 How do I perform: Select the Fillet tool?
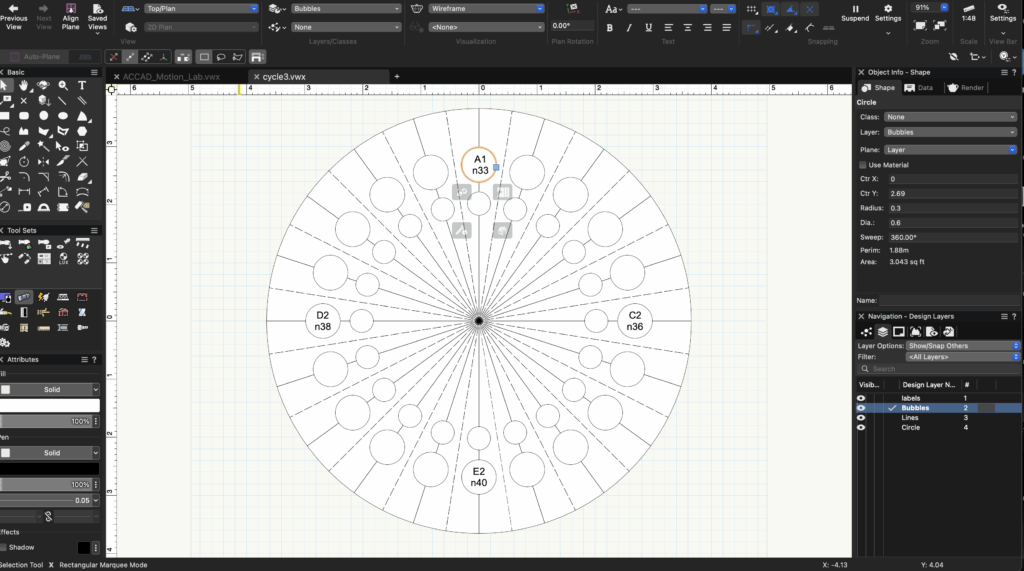(24, 176)
